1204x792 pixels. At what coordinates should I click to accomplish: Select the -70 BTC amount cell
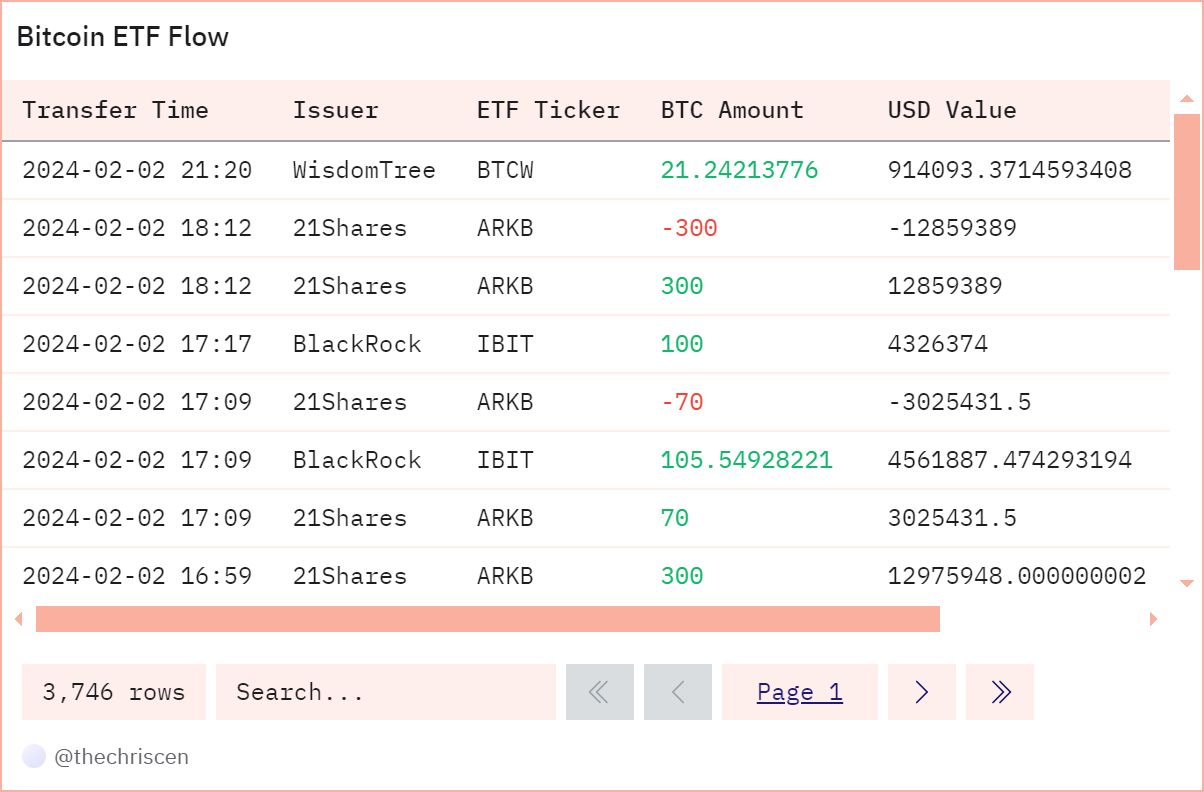(x=682, y=402)
